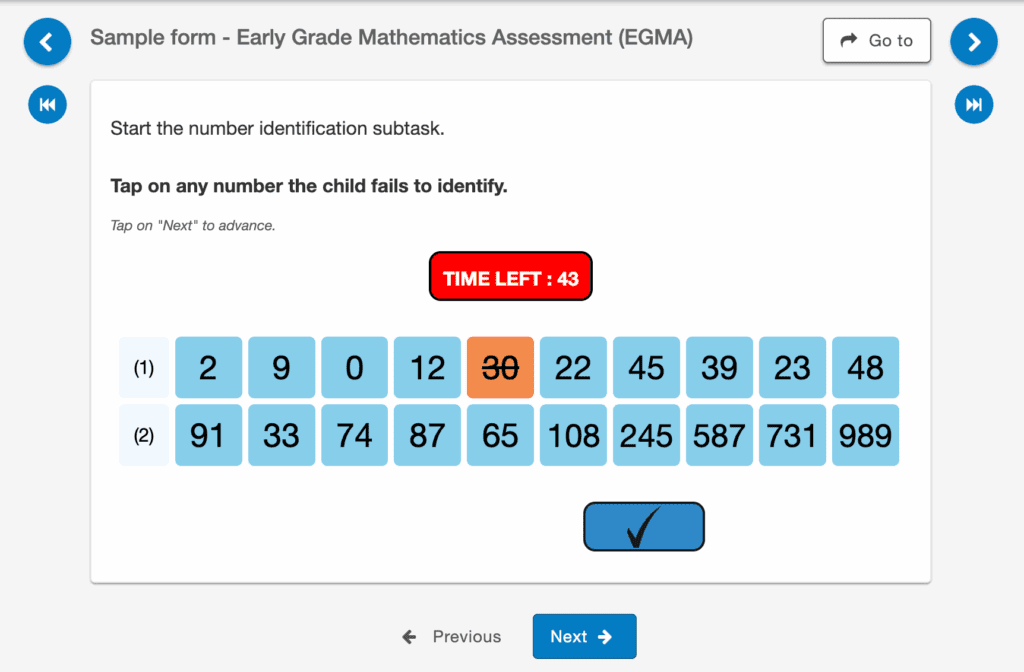Viewport: 1024px width, 672px height.
Task: Select the number 45 tile
Action: pyautogui.click(x=646, y=368)
